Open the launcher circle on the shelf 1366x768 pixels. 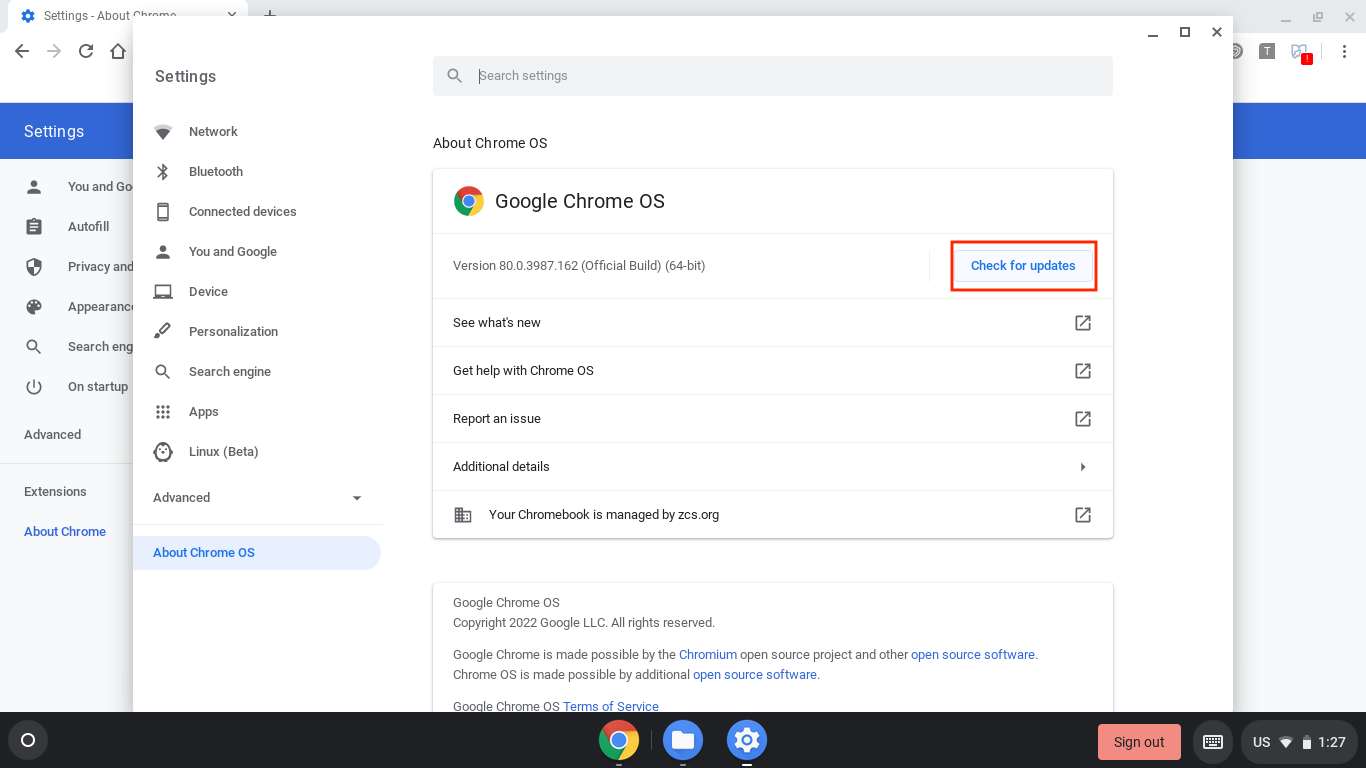point(28,741)
